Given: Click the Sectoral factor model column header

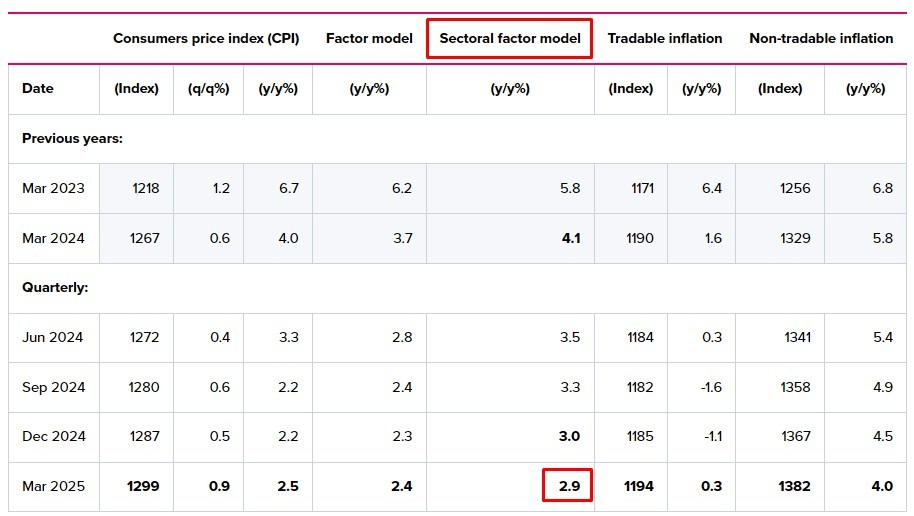Looking at the screenshot, I should coord(510,39).
